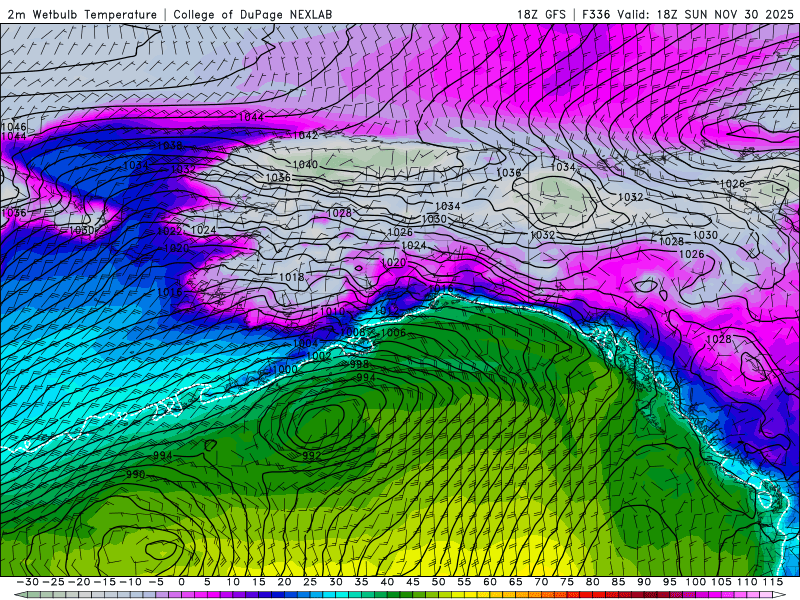Click the 1004 isobar label
Image resolution: width=800 pixels, height=600 pixels.
pyautogui.click(x=306, y=343)
